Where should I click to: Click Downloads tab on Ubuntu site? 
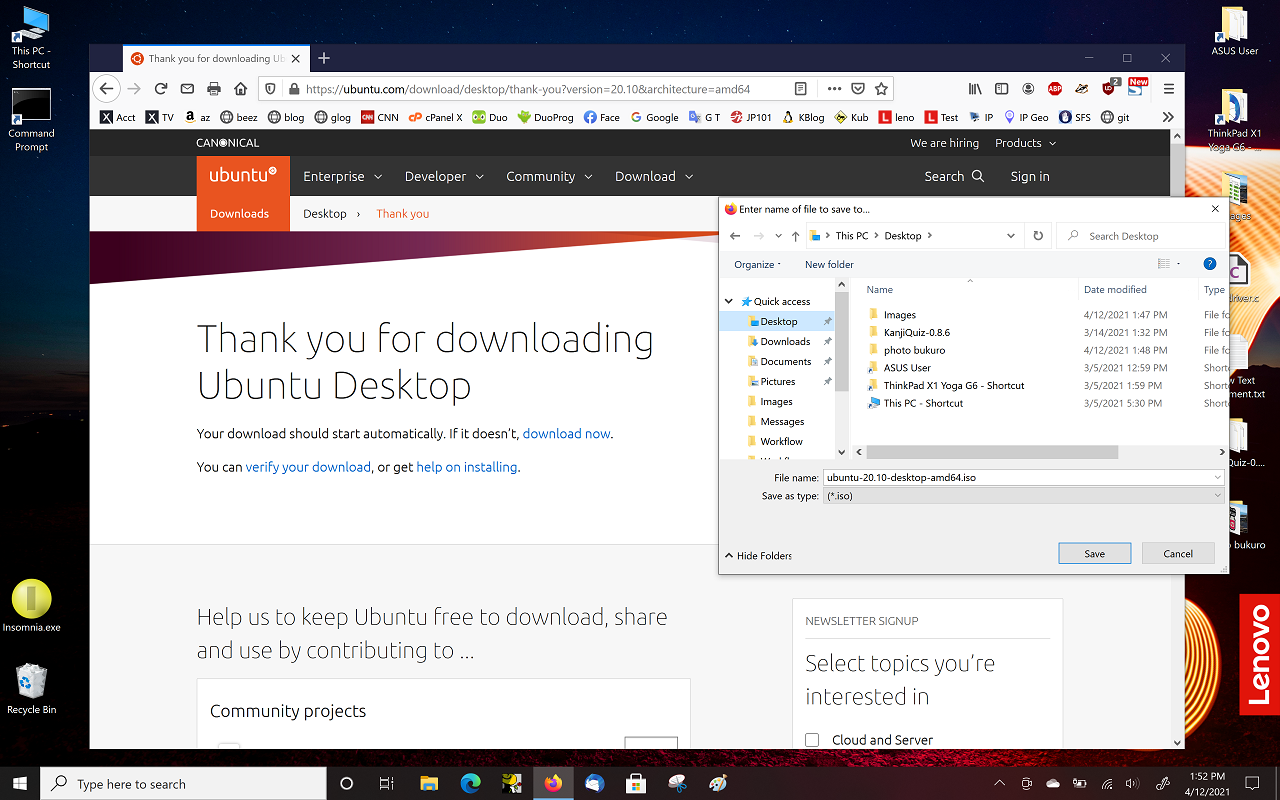[x=240, y=213]
